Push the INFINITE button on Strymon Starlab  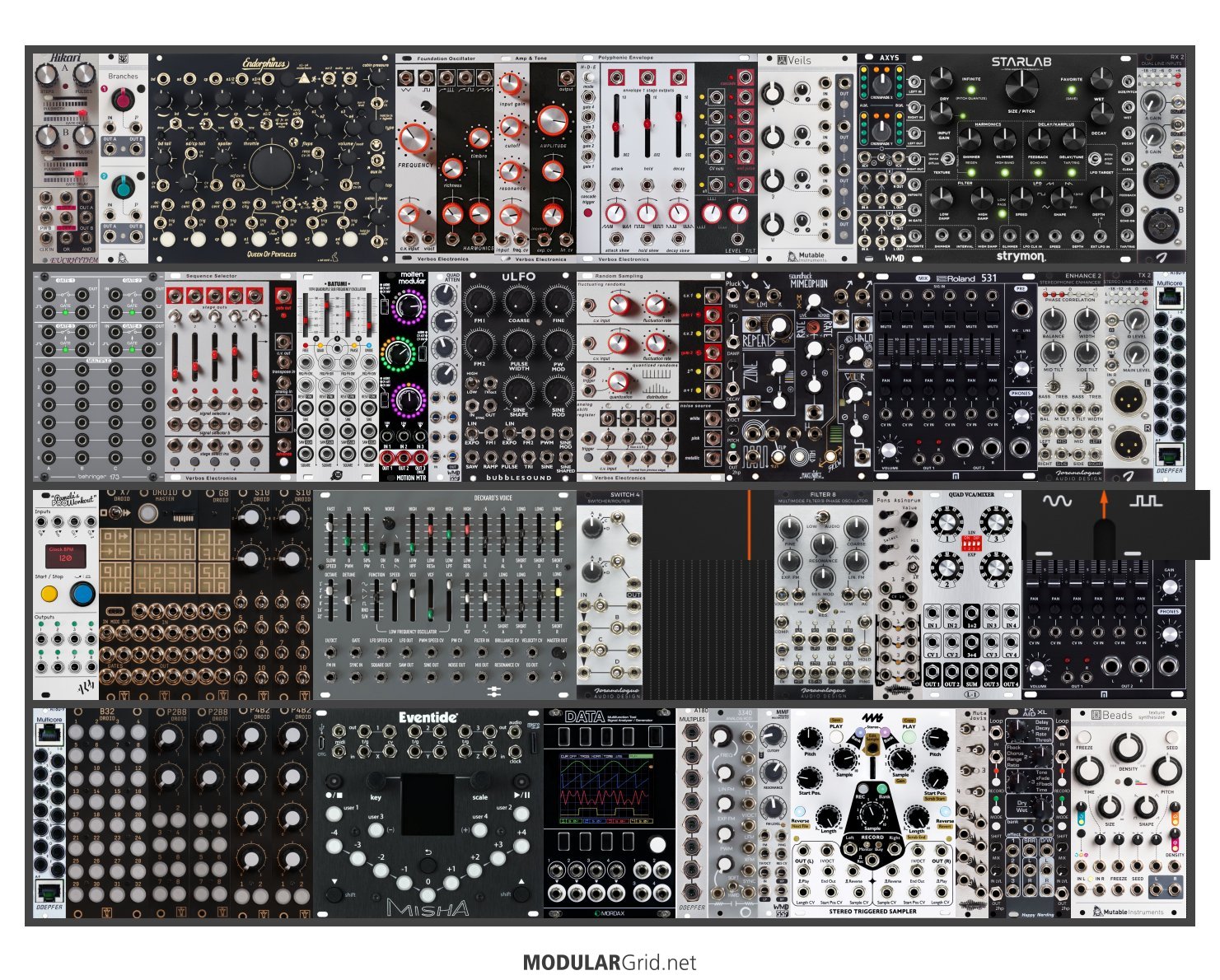(x=971, y=88)
